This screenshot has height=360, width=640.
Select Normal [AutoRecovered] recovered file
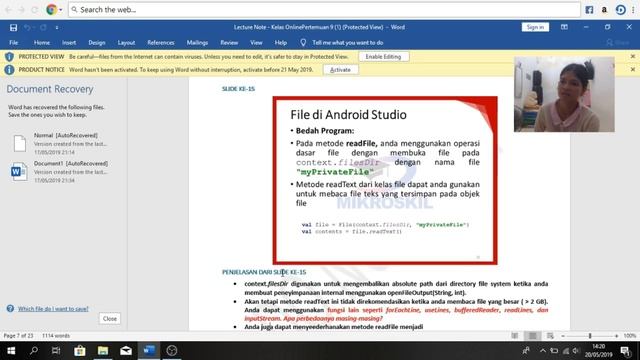61,143
